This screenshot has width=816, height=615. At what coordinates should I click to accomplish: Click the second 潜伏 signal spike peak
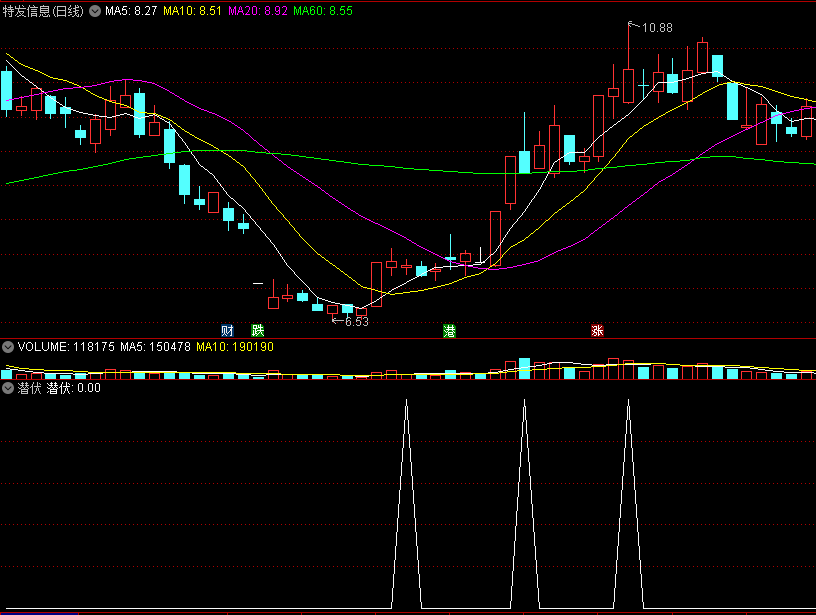click(525, 401)
